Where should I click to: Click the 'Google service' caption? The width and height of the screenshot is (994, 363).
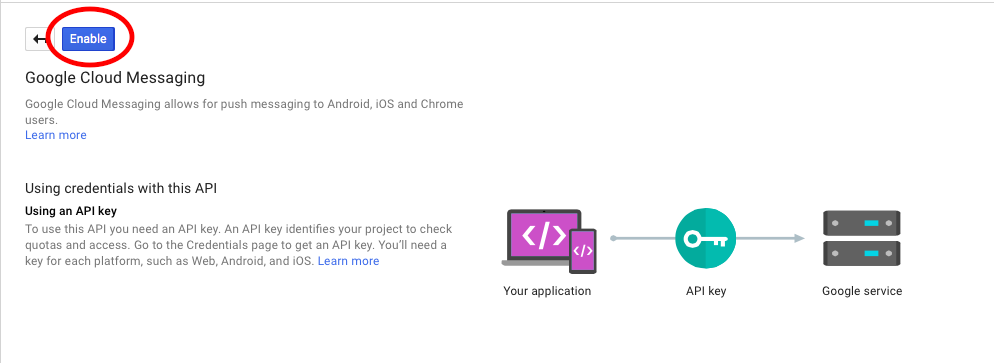pos(862,291)
